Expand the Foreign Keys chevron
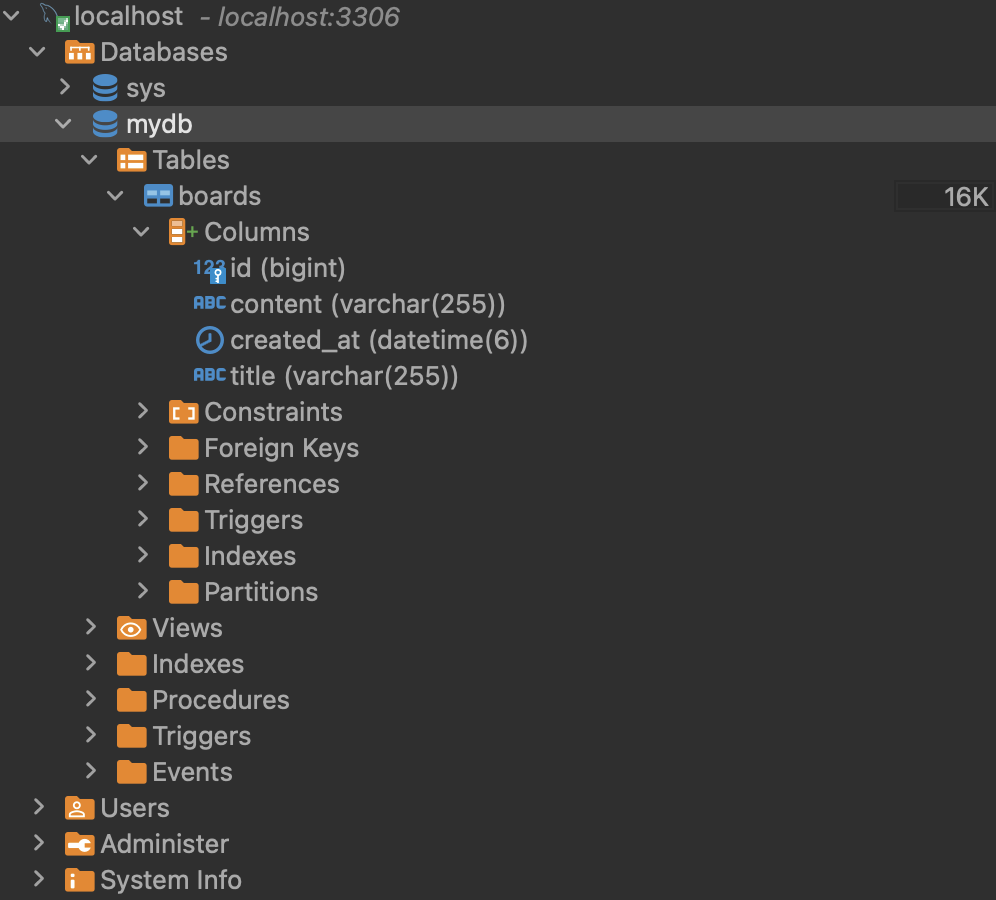This screenshot has height=900, width=996. click(x=143, y=447)
